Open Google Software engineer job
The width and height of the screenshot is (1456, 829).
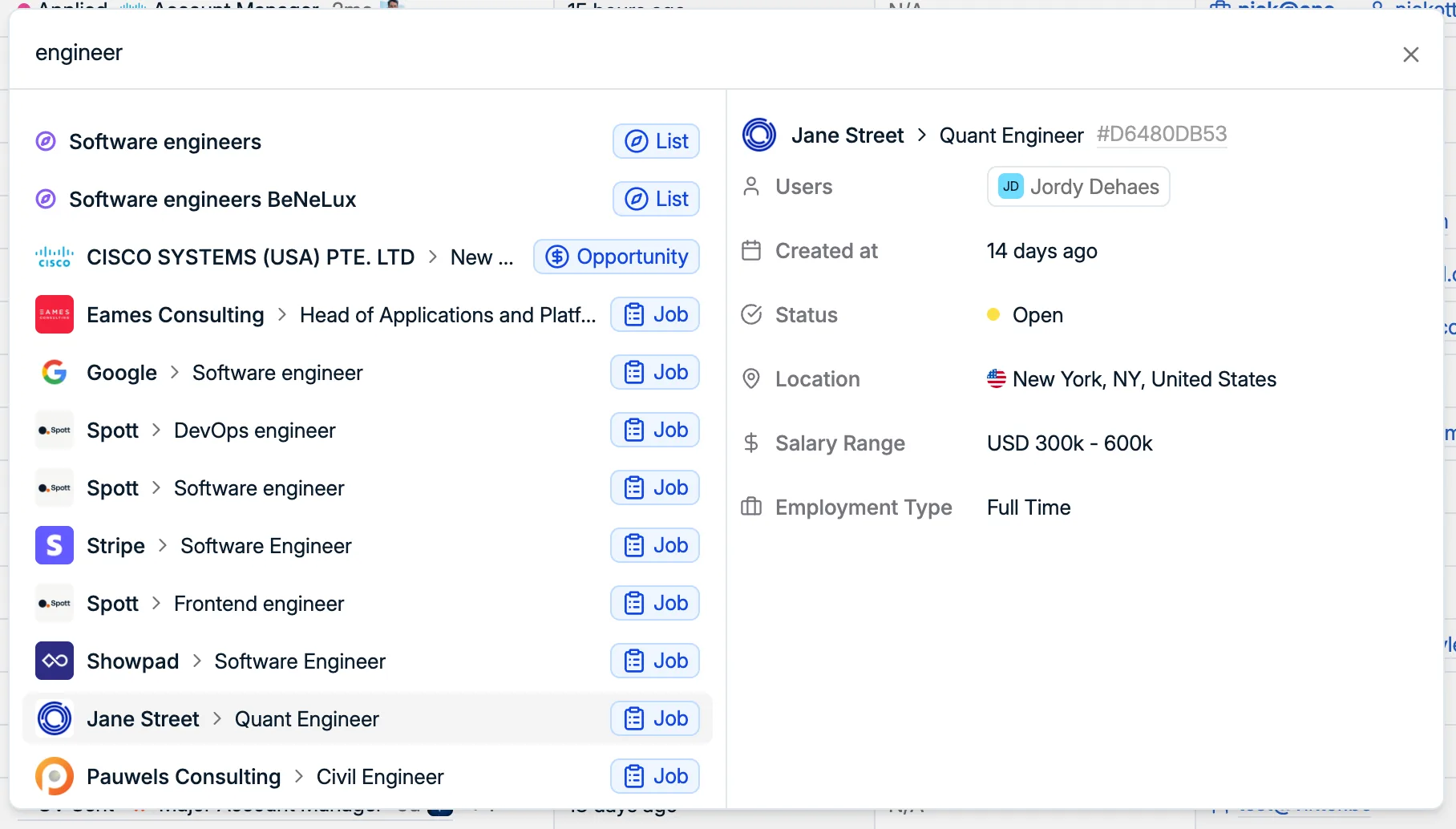[367, 373]
